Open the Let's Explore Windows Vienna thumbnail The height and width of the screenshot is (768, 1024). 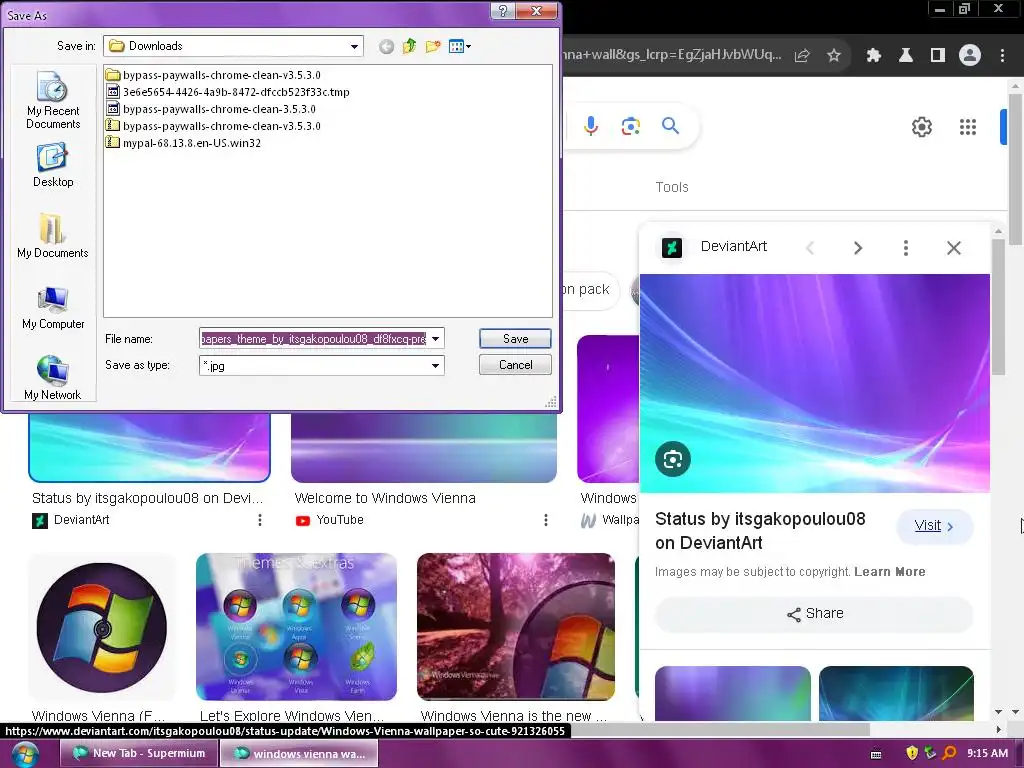(296, 627)
